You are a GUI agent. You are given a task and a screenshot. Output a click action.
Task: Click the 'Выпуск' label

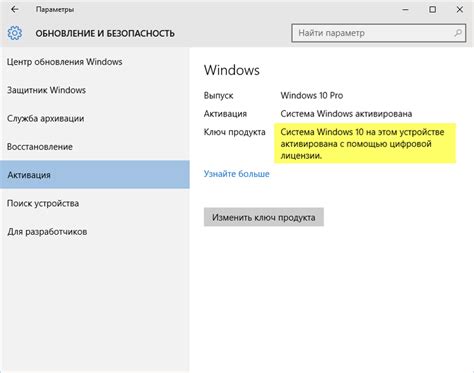tap(218, 95)
